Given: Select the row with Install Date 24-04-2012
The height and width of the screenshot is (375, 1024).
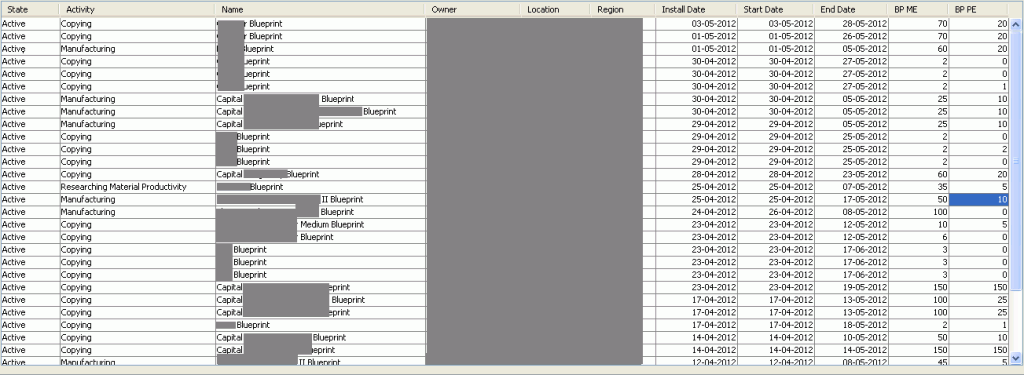Looking at the screenshot, I should (x=505, y=212).
